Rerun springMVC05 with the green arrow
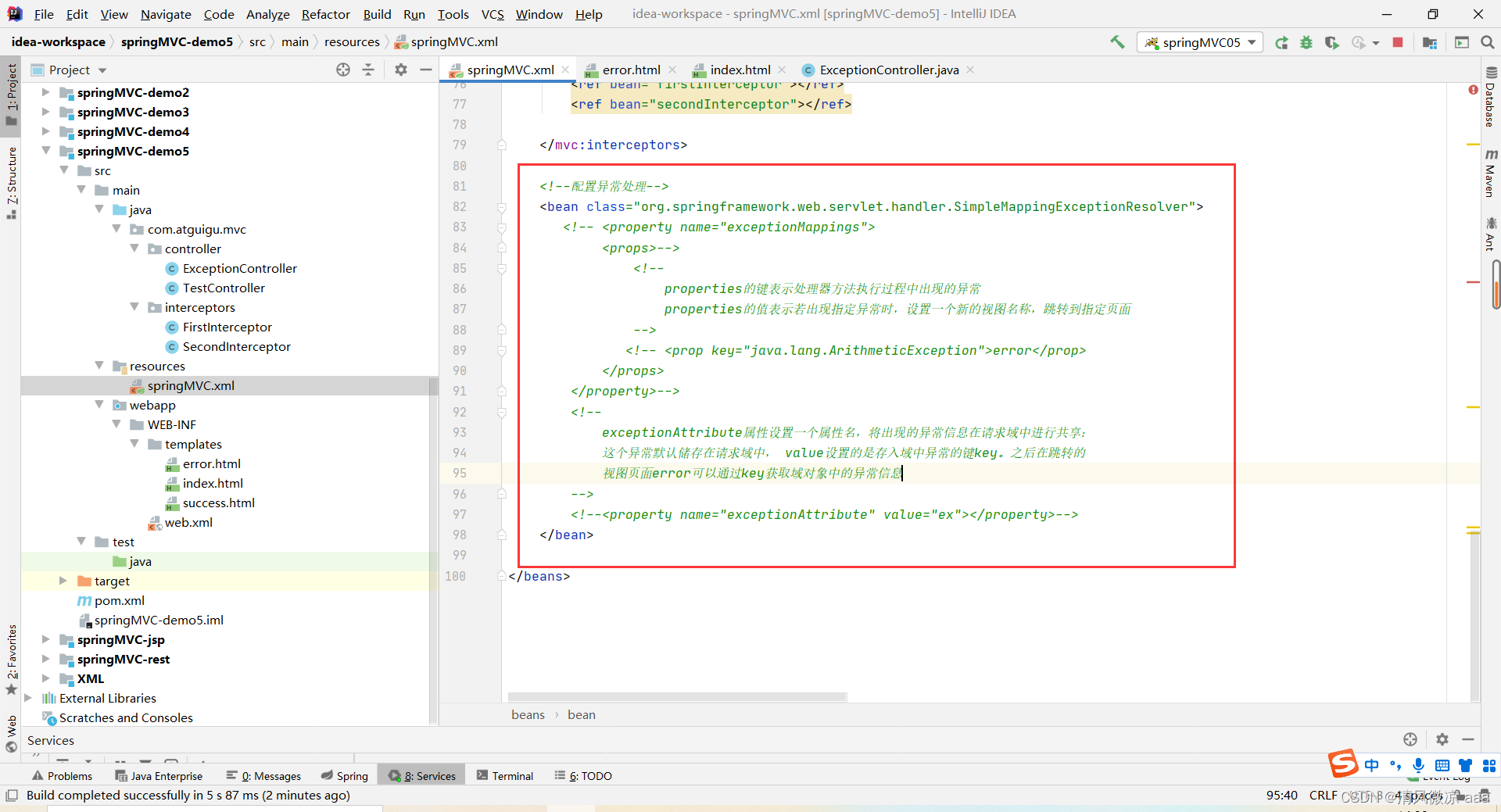This screenshot has width=1501, height=812. click(x=1281, y=42)
